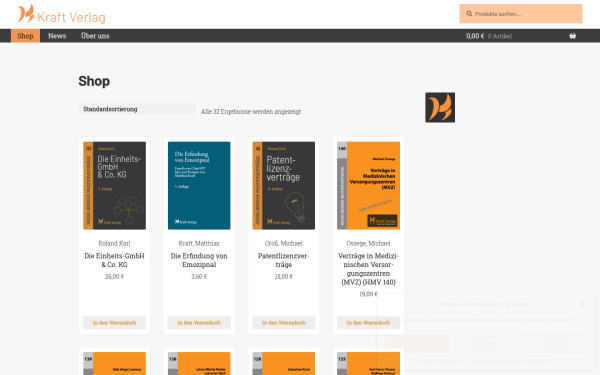Open the shopping basket icon

coord(572,36)
